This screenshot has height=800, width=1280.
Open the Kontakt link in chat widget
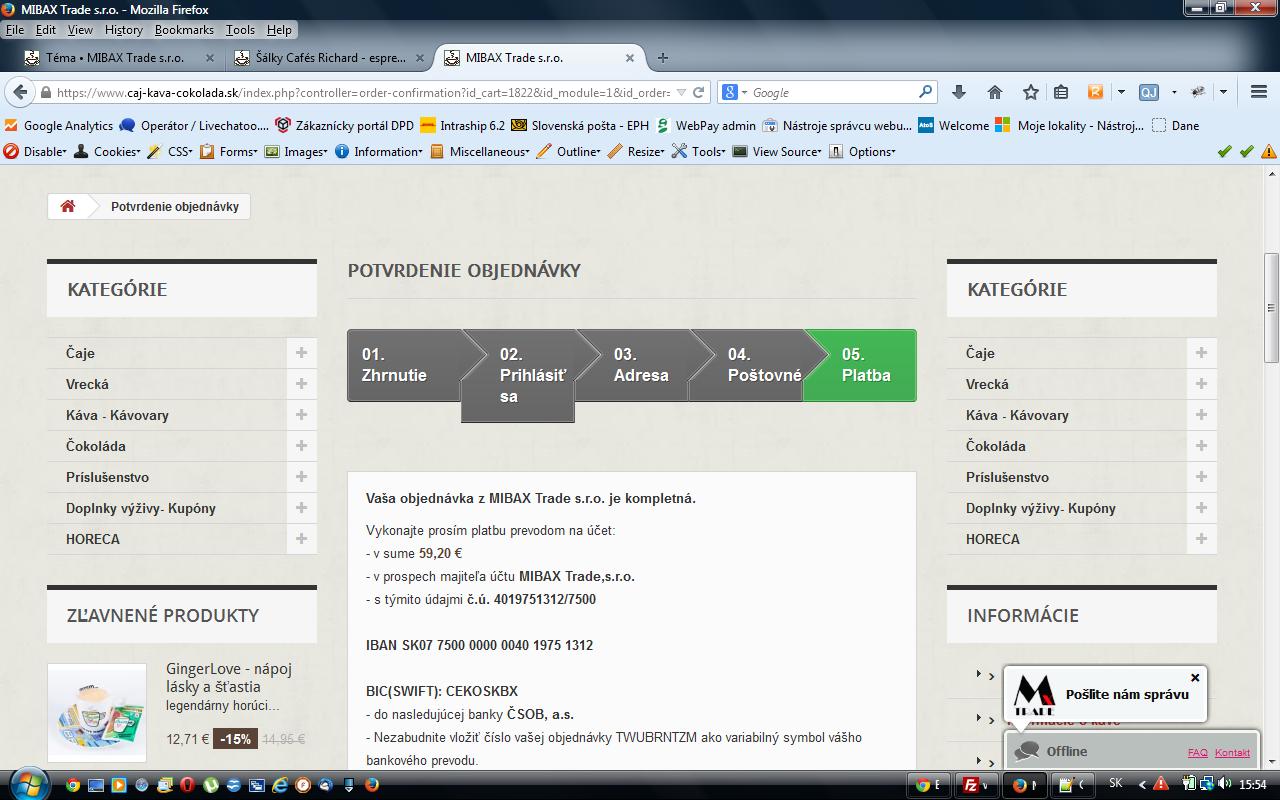coord(1232,752)
